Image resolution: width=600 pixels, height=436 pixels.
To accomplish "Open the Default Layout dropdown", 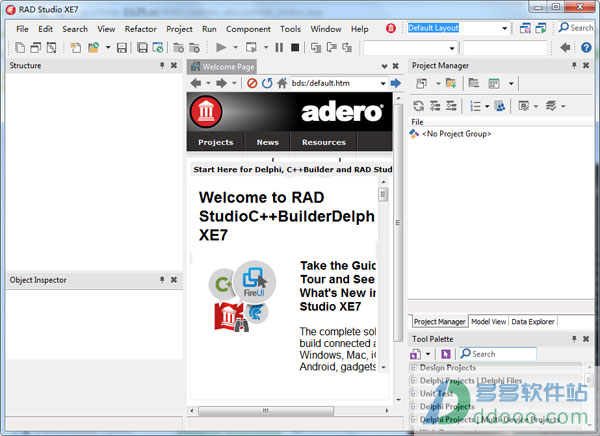I will tap(505, 28).
